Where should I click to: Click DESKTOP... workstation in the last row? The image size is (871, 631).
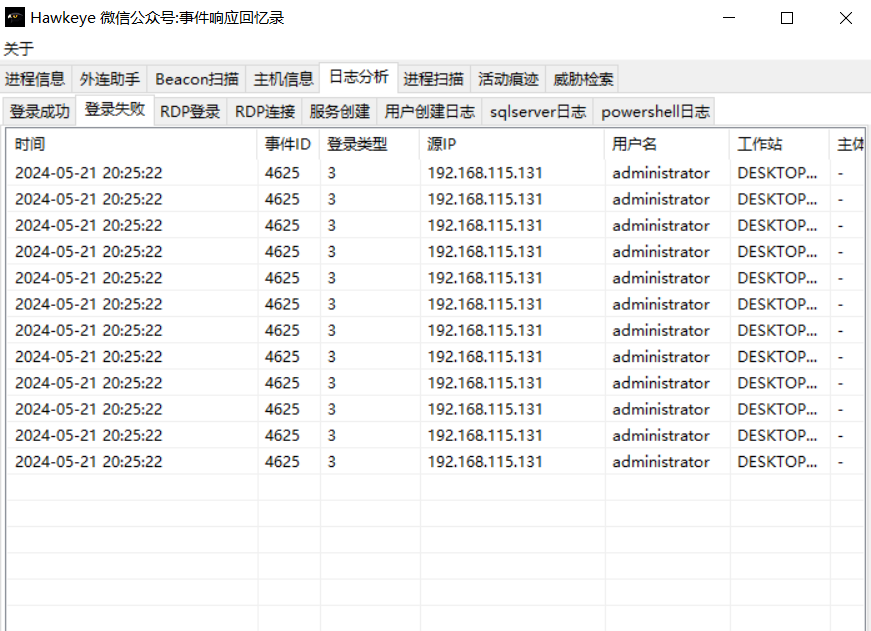point(777,462)
